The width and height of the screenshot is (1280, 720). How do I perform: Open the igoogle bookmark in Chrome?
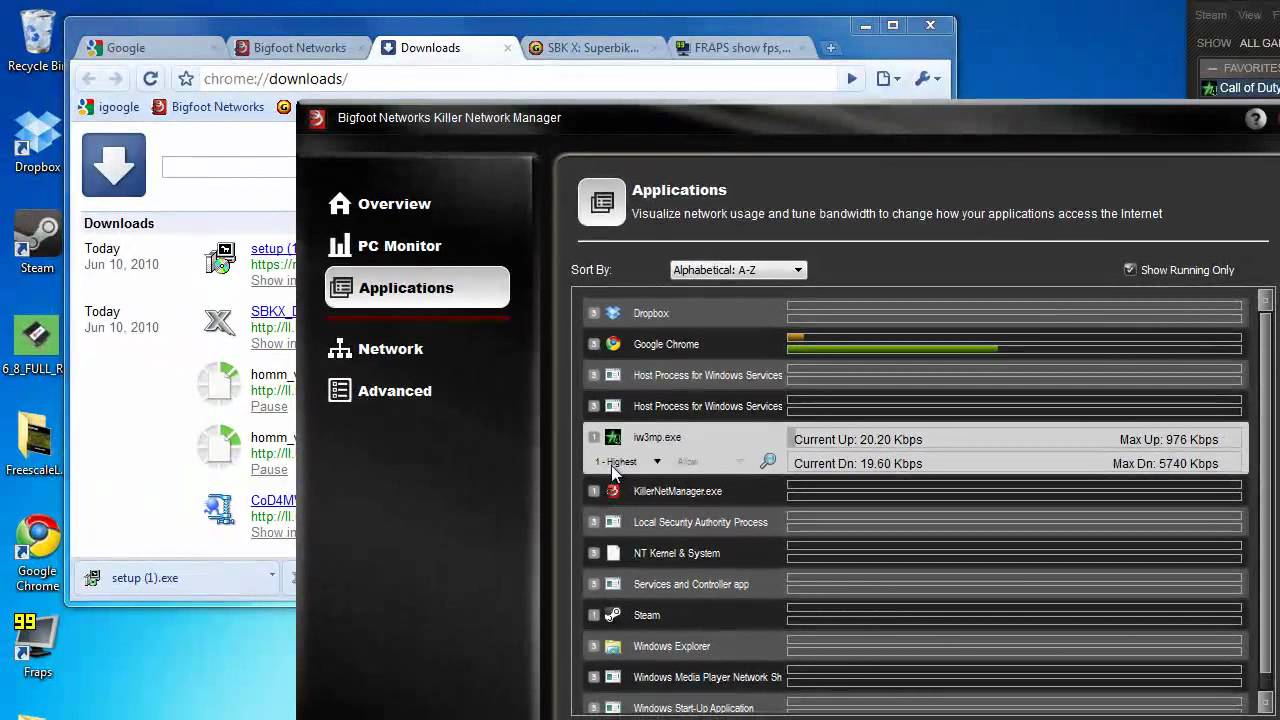click(109, 107)
